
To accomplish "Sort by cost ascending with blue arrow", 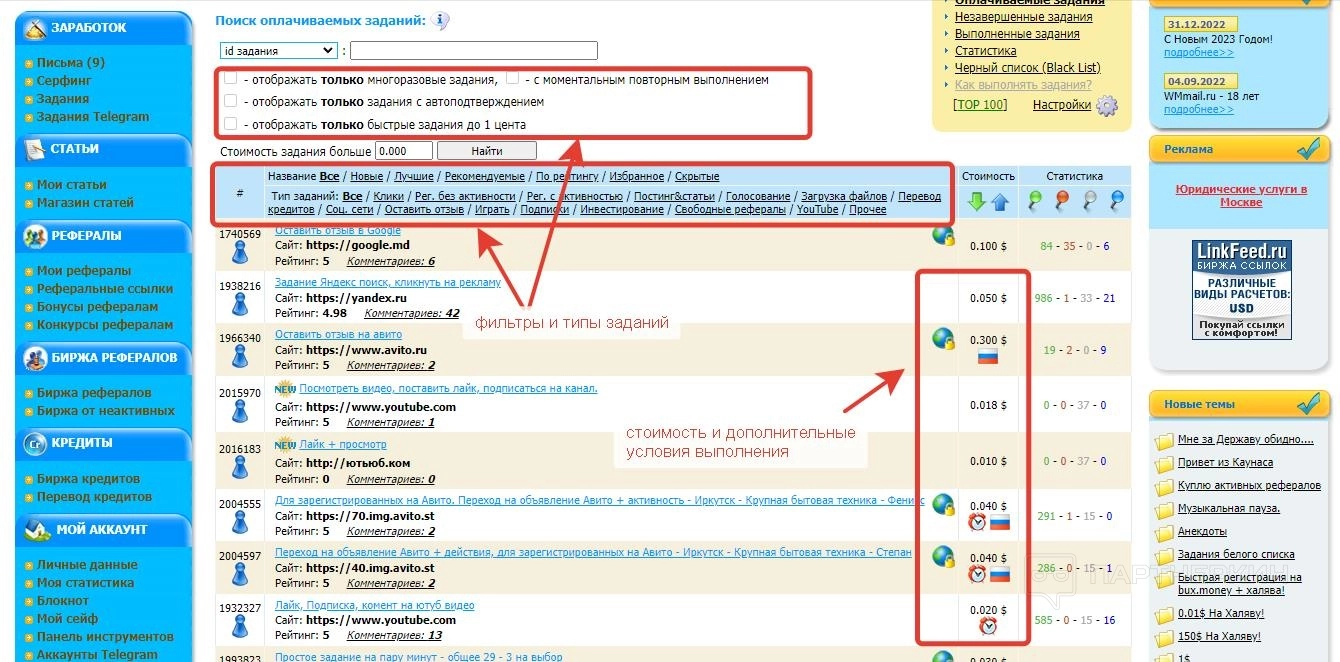I will 1000,202.
